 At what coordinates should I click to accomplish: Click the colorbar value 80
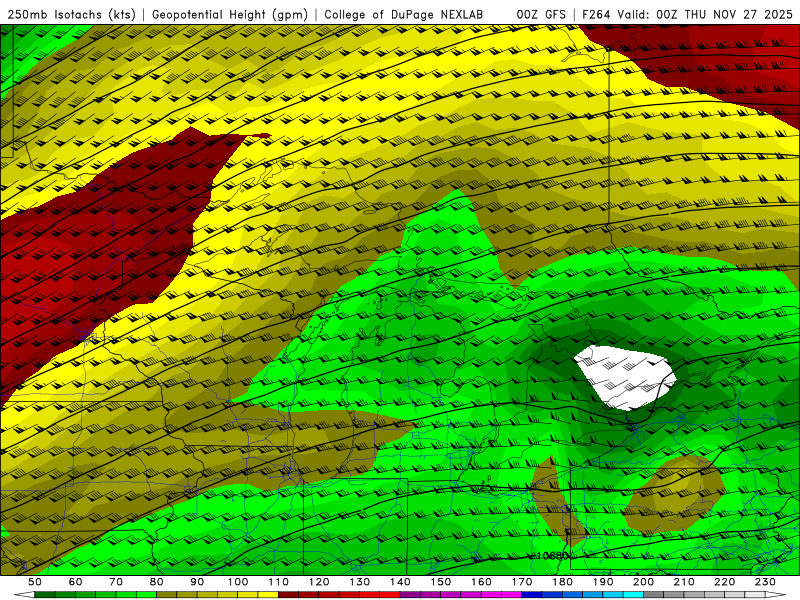tap(157, 582)
